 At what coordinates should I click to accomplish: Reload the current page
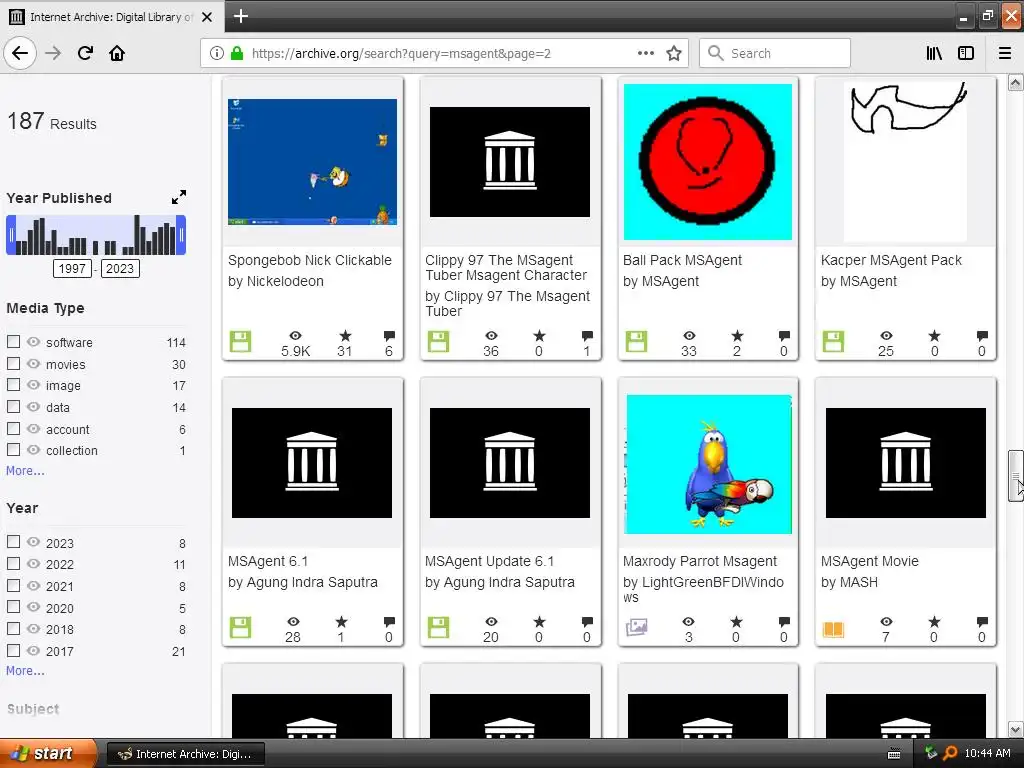(x=85, y=53)
